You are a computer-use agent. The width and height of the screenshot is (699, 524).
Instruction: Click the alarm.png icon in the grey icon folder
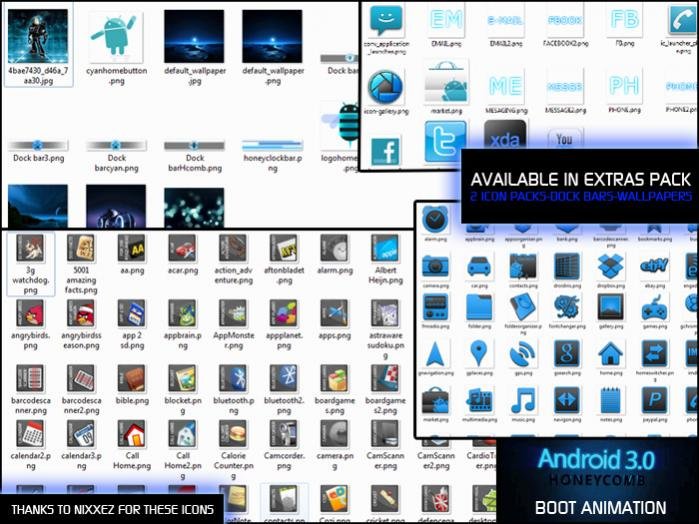(x=334, y=248)
